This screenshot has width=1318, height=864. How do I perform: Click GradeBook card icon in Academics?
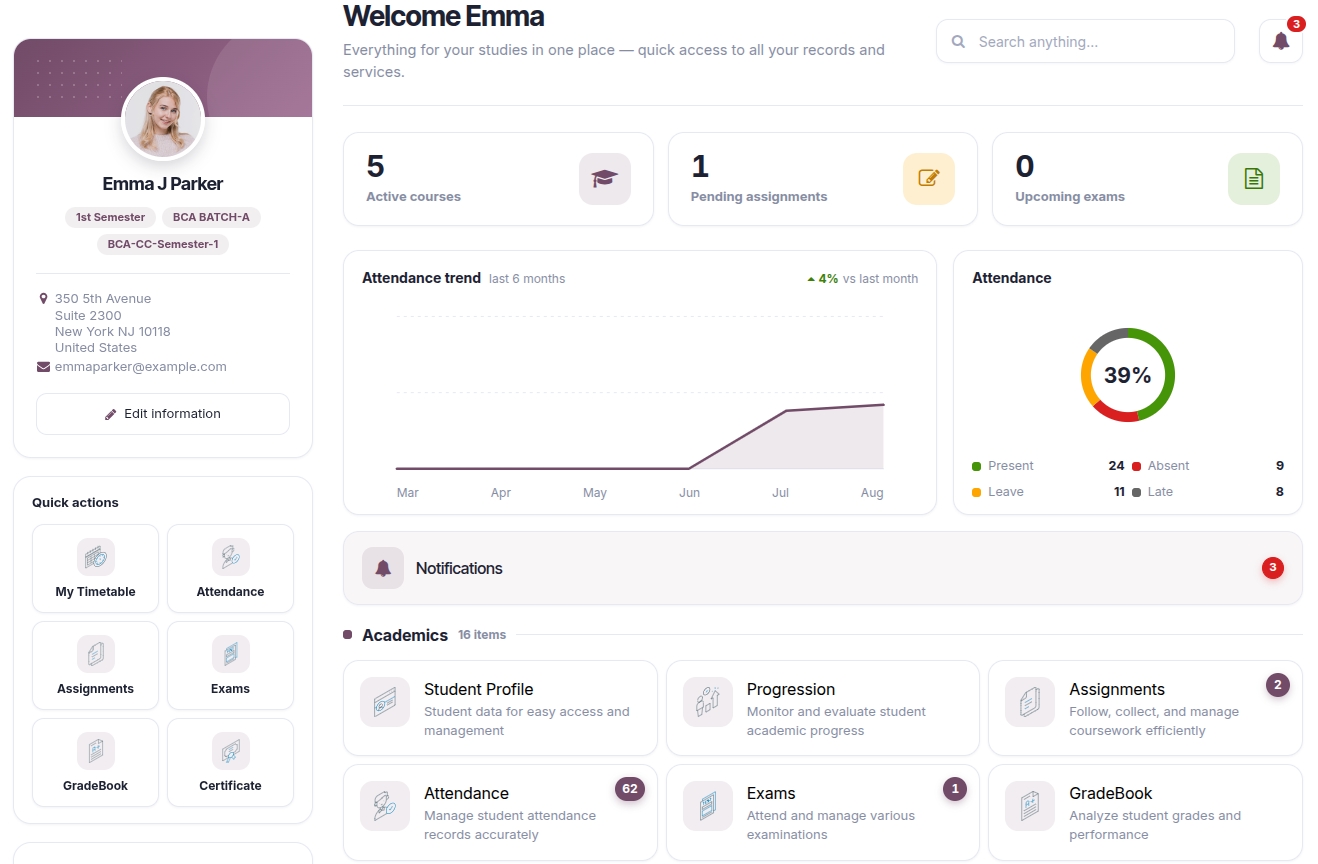1030,806
